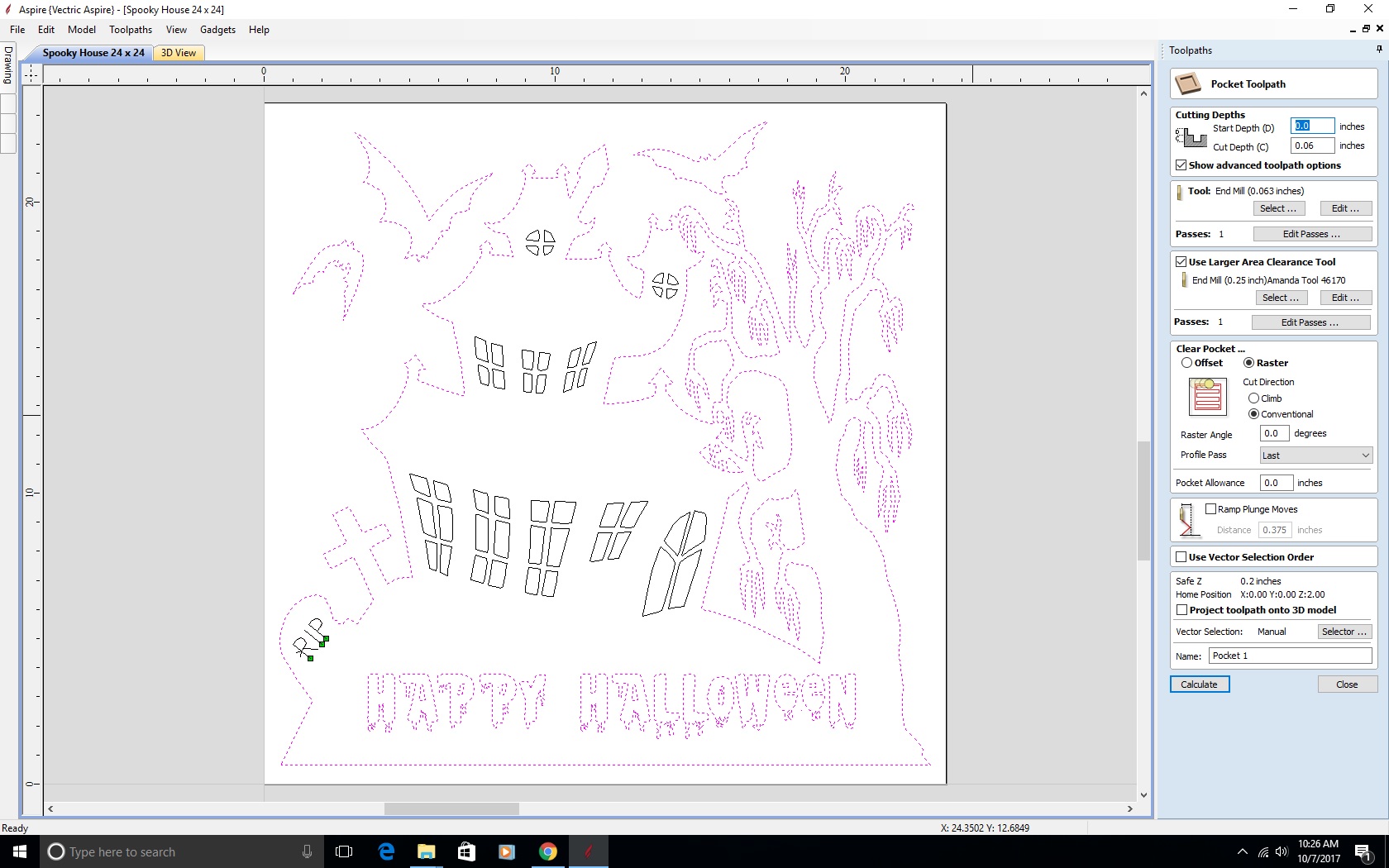This screenshot has height=868, width=1389.
Task: Click the vertical scrollbar thumb
Action: pyautogui.click(x=1143, y=501)
